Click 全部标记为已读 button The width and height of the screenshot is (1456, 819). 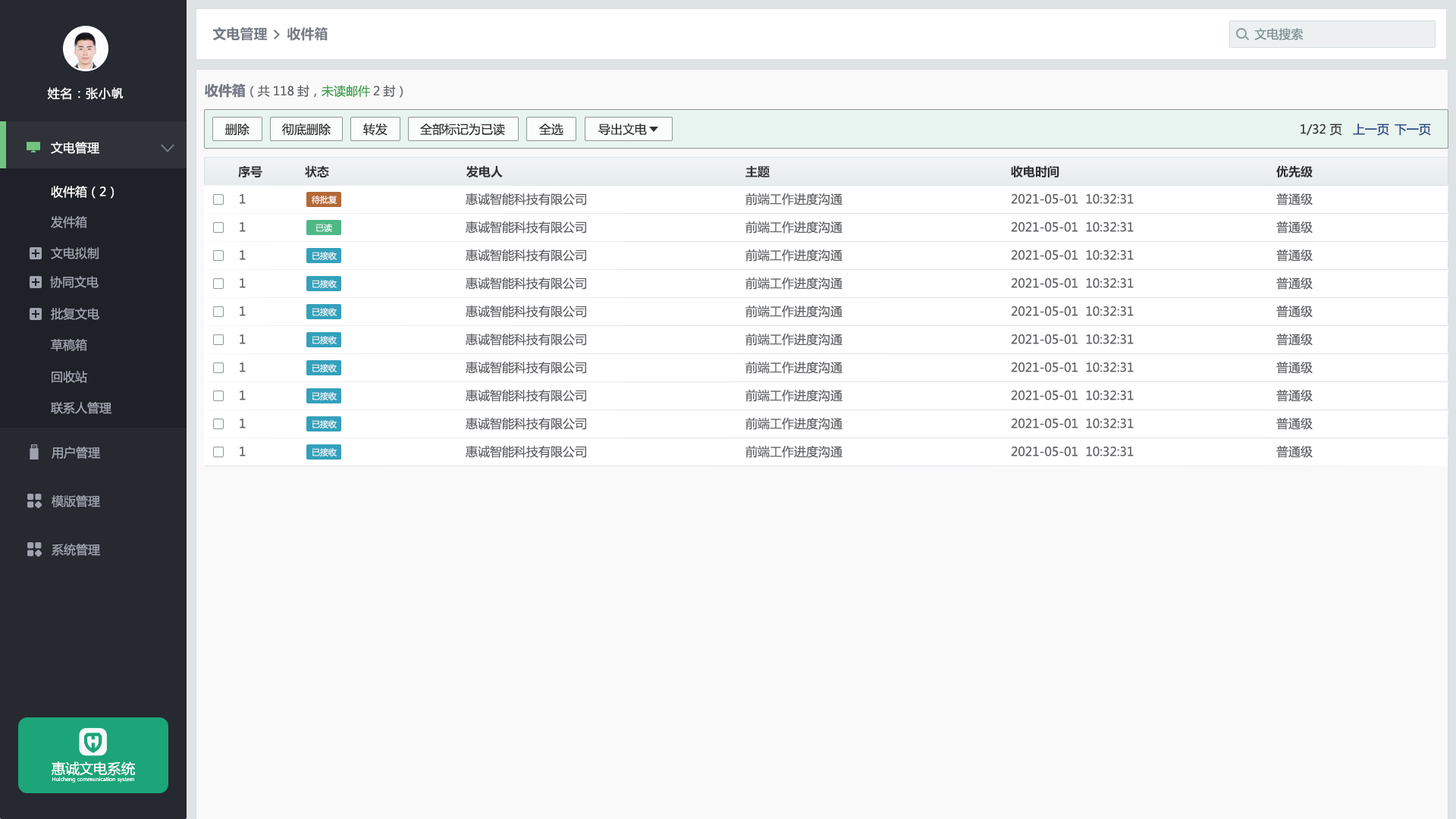(463, 129)
